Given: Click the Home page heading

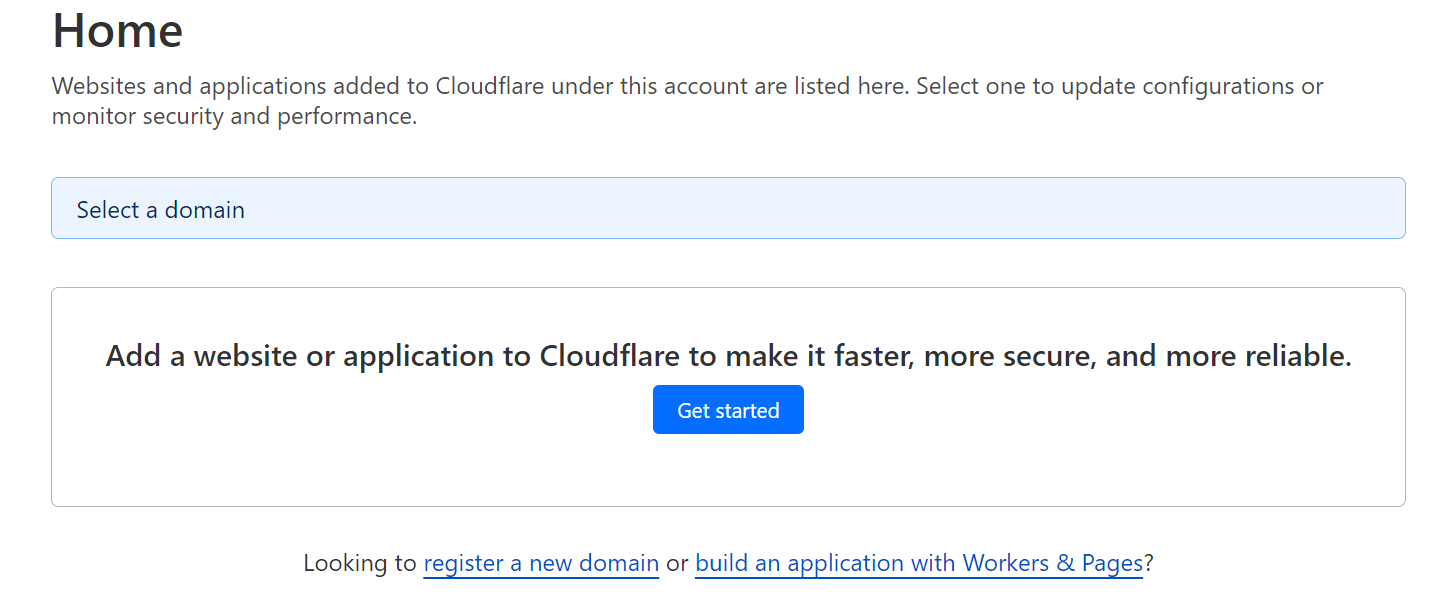Looking at the screenshot, I should tap(118, 30).
